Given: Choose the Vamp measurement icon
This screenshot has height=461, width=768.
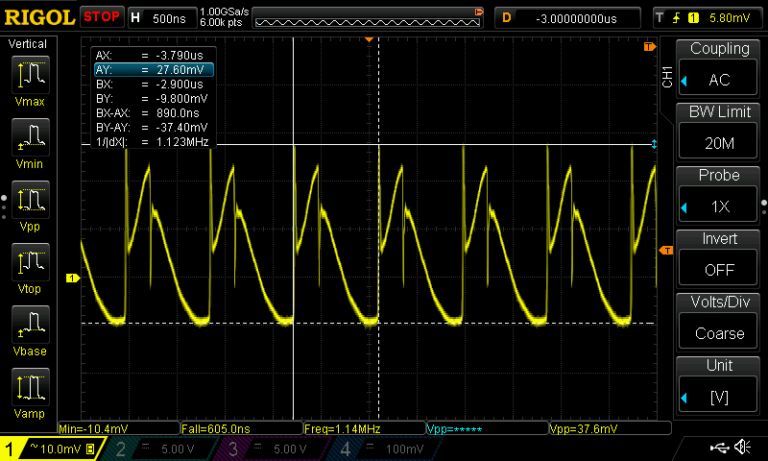Looking at the screenshot, I should click(x=29, y=388).
